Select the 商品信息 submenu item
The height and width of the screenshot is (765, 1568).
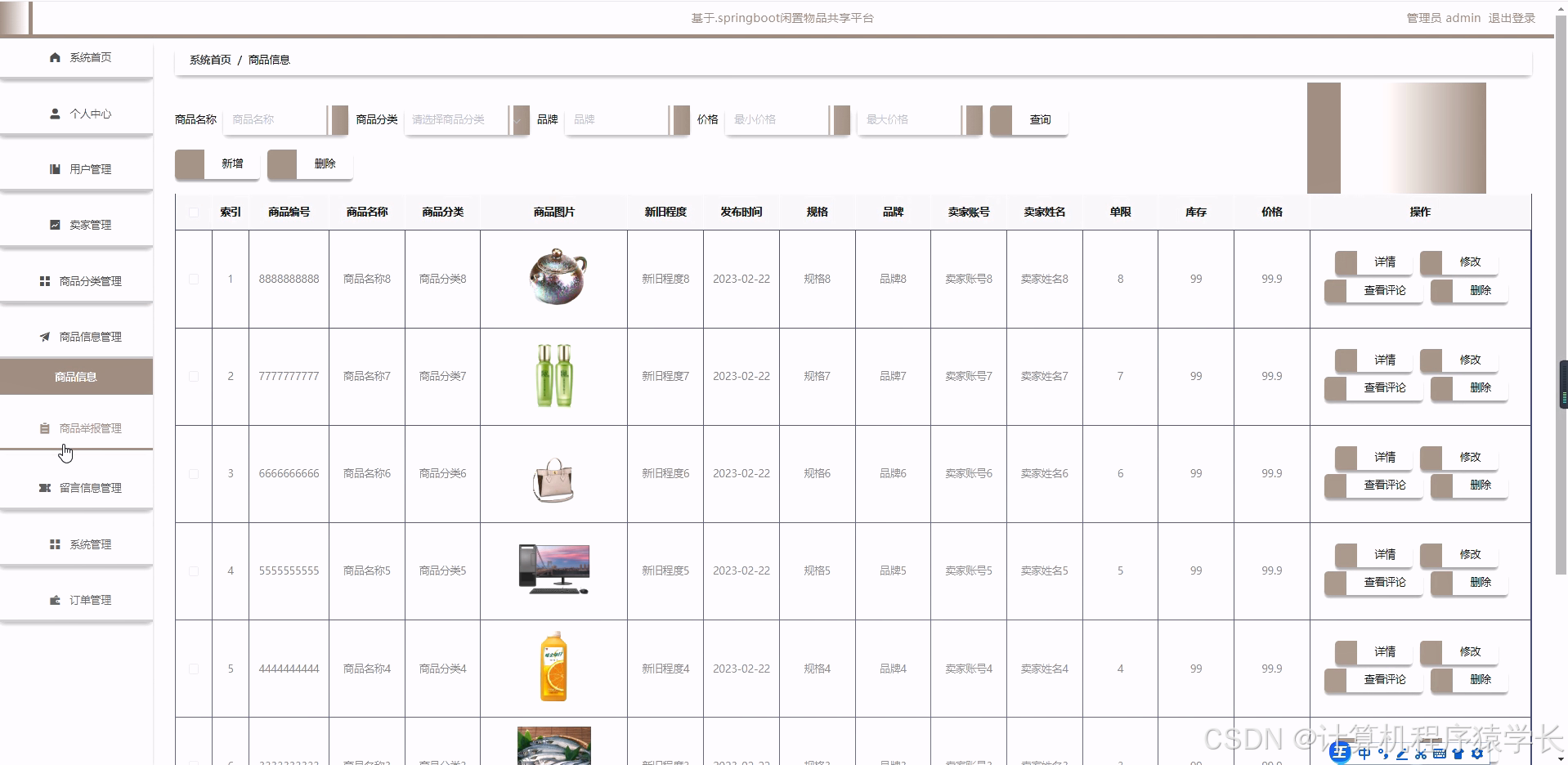77,377
